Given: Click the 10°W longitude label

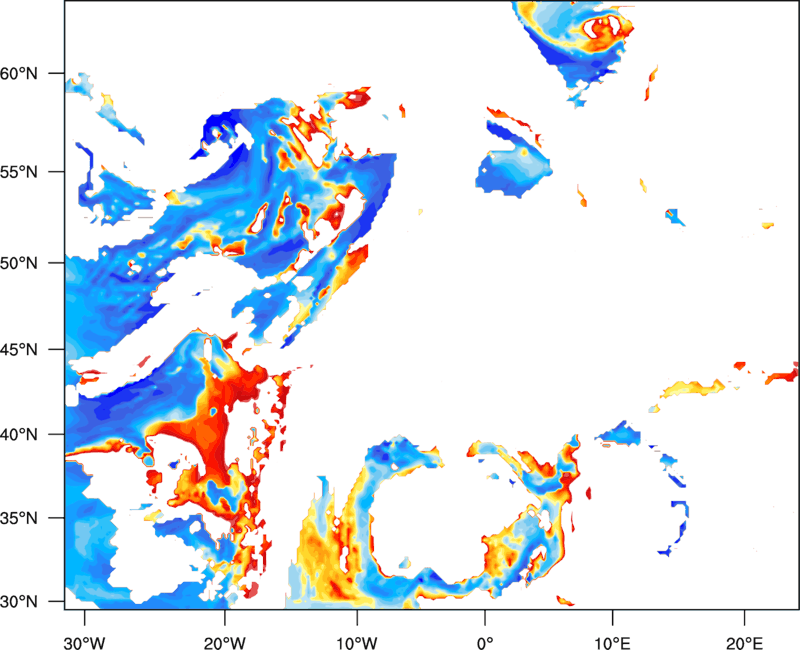Looking at the screenshot, I should coord(357,643).
